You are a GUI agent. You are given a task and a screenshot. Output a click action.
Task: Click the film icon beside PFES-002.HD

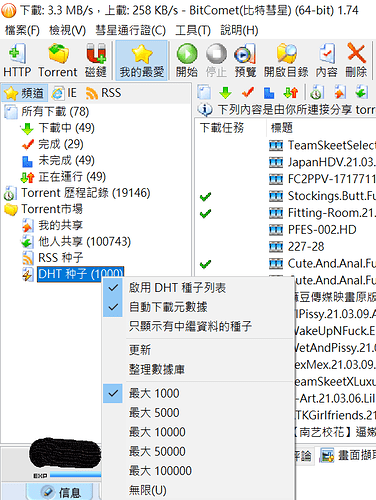pos(276,230)
